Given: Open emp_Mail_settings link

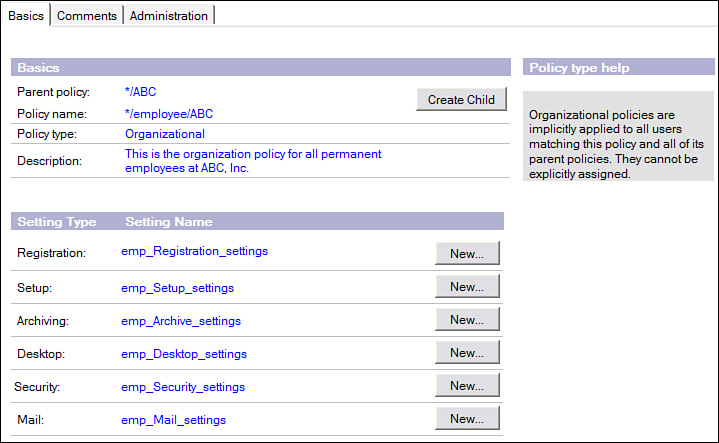Looking at the screenshot, I should tap(173, 420).
